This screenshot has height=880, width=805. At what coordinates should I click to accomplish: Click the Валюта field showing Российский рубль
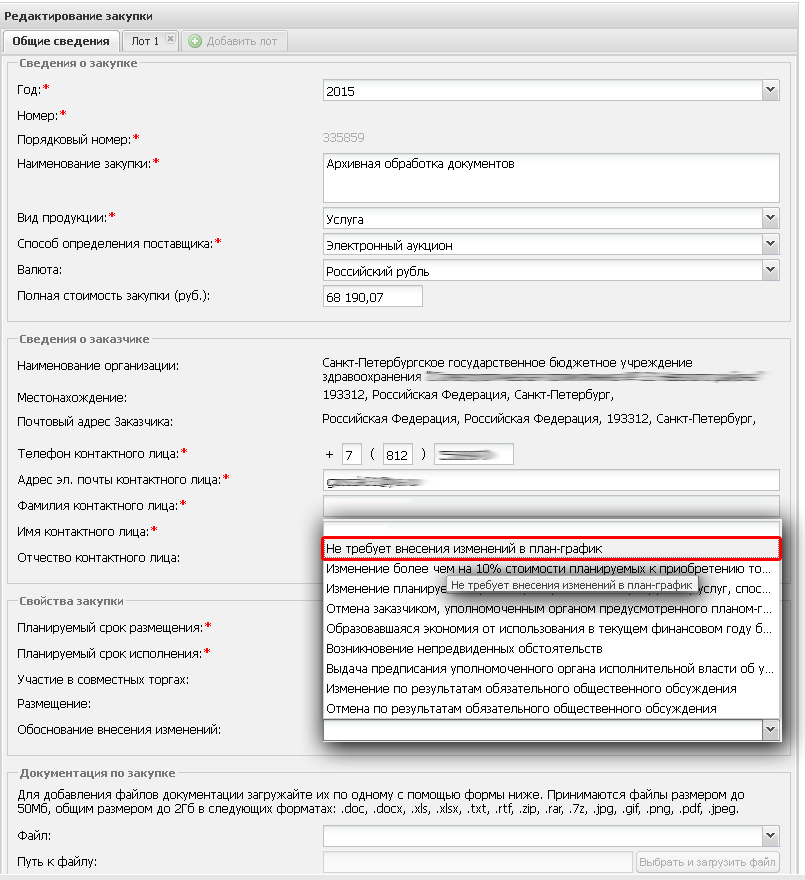[x=542, y=271]
